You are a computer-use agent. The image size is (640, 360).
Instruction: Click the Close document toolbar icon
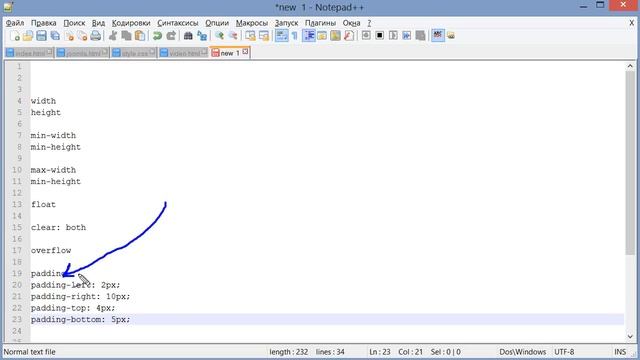[69, 36]
